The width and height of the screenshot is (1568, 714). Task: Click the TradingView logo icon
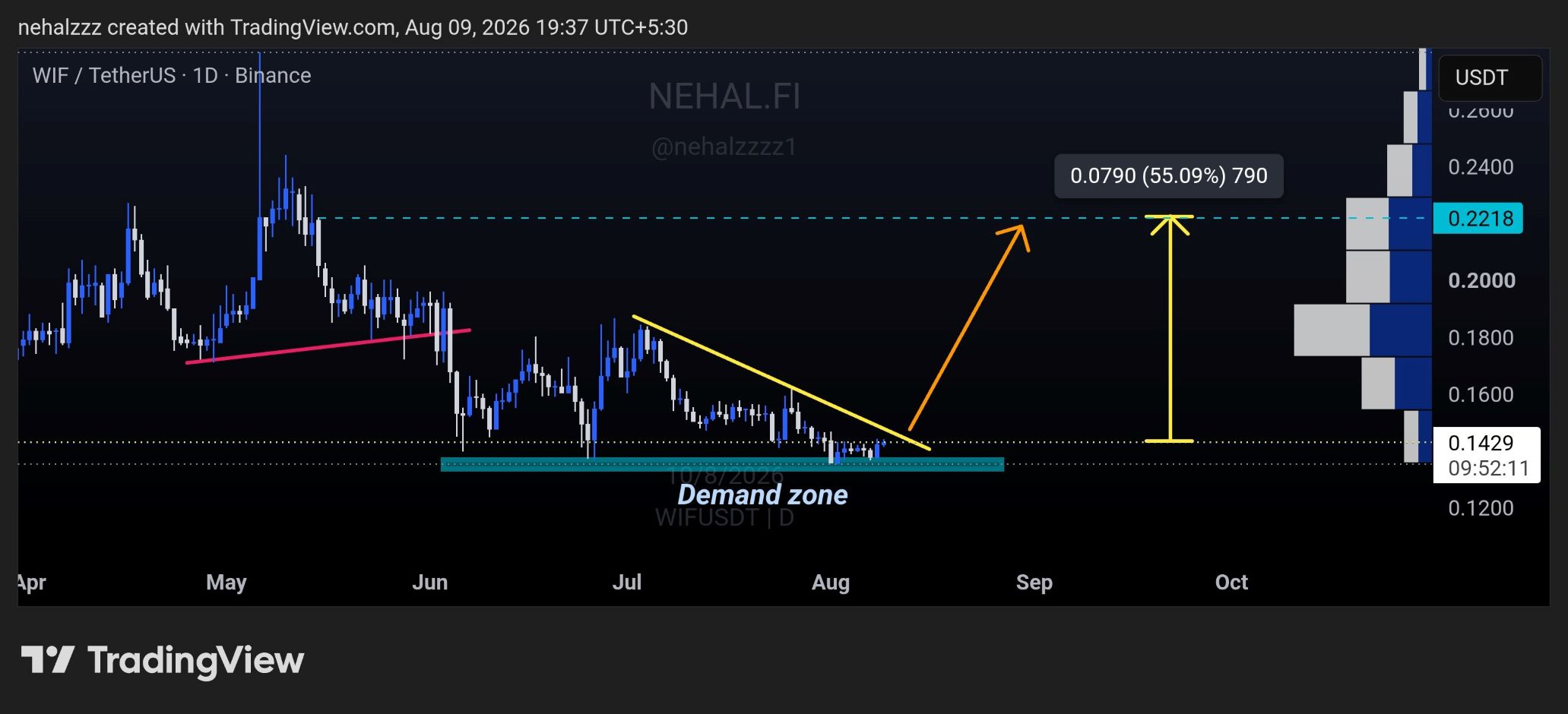pyautogui.click(x=47, y=659)
